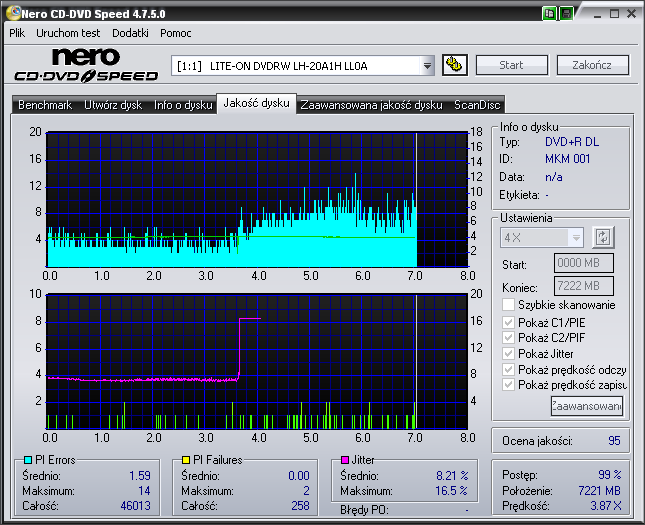Image resolution: width=645 pixels, height=525 pixels.
Task: Click the disc ID value MKM 001
Action: (567, 159)
